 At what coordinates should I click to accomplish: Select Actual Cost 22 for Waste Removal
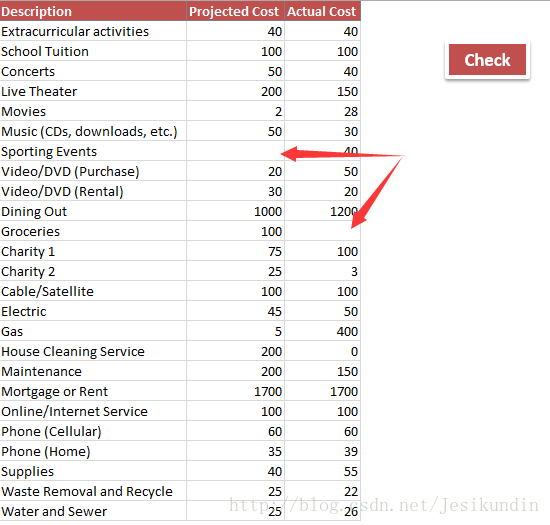tap(322, 491)
